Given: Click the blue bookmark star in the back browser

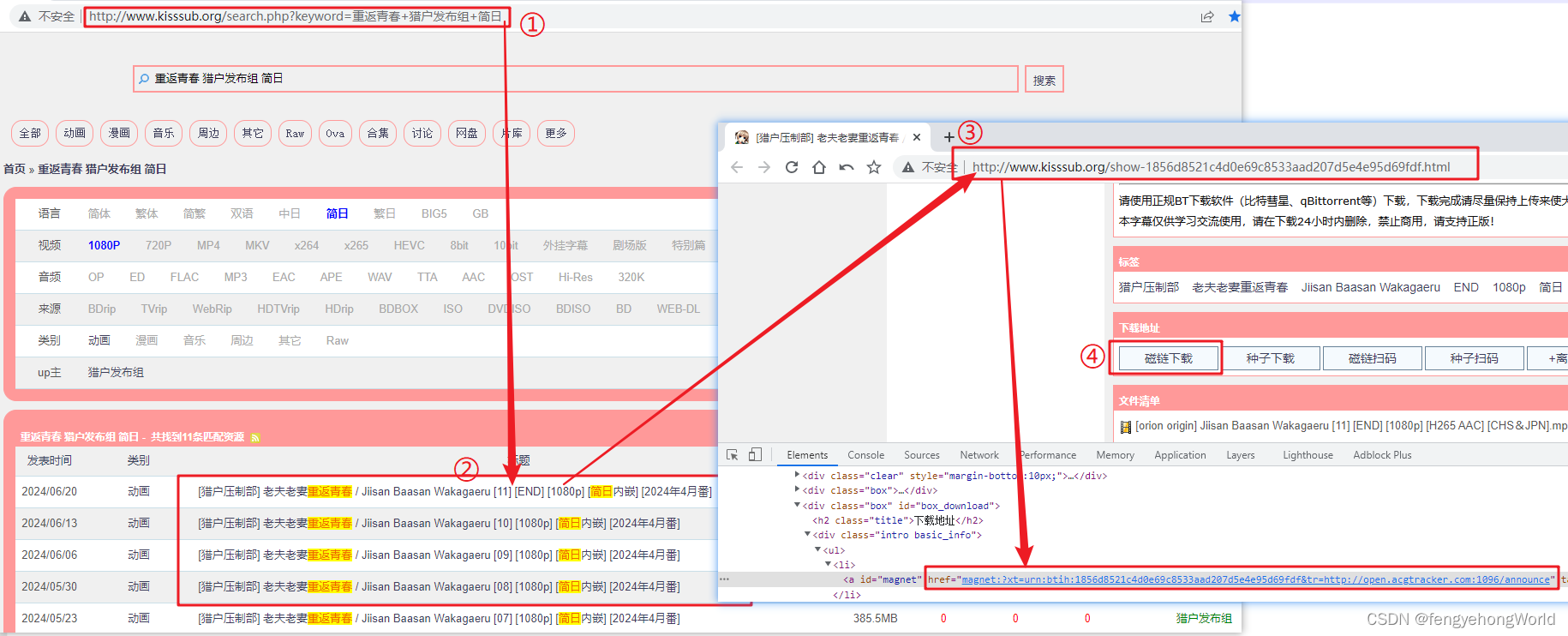Looking at the screenshot, I should pos(1234,16).
